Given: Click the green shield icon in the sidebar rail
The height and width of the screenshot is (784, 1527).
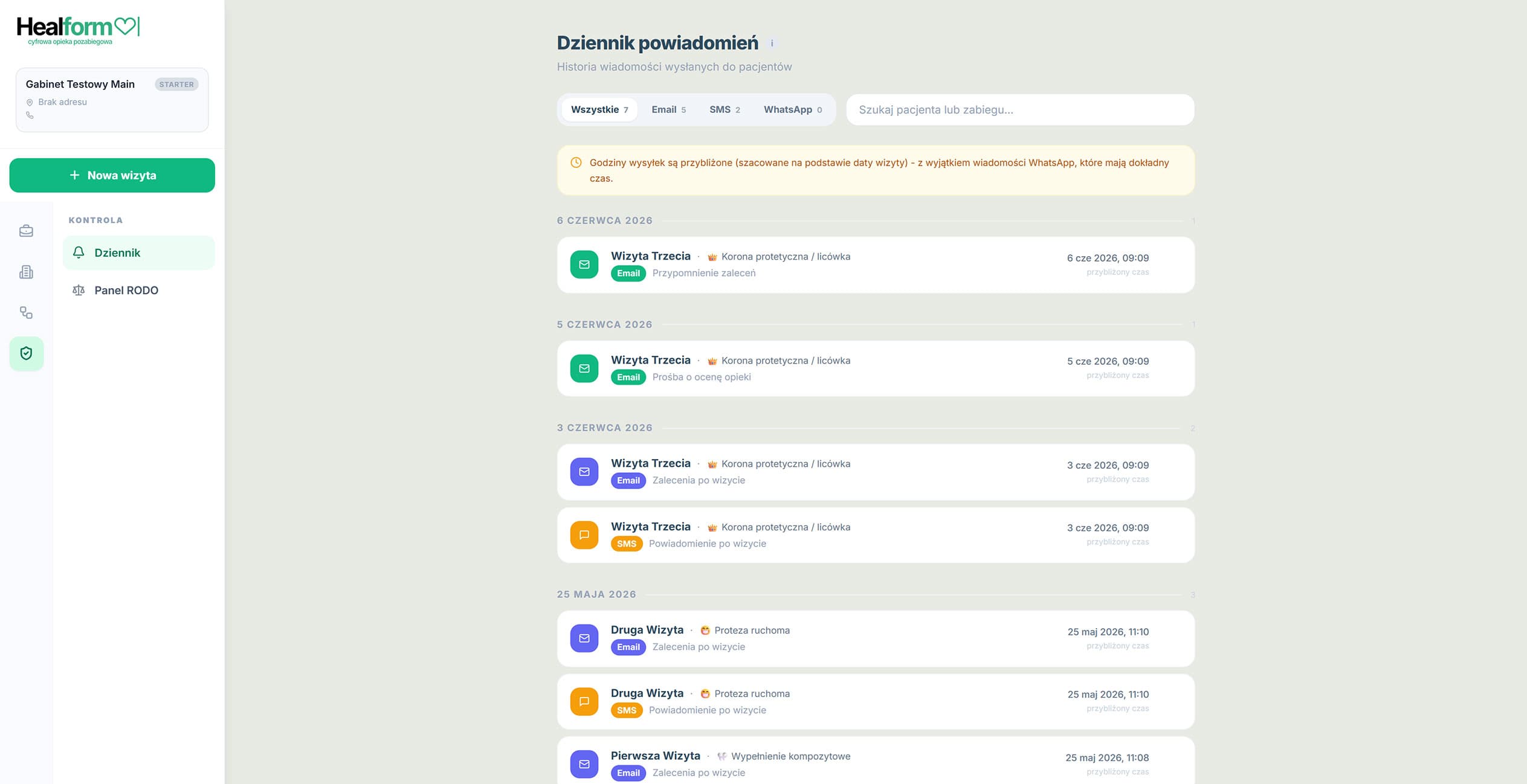Looking at the screenshot, I should click(x=26, y=353).
